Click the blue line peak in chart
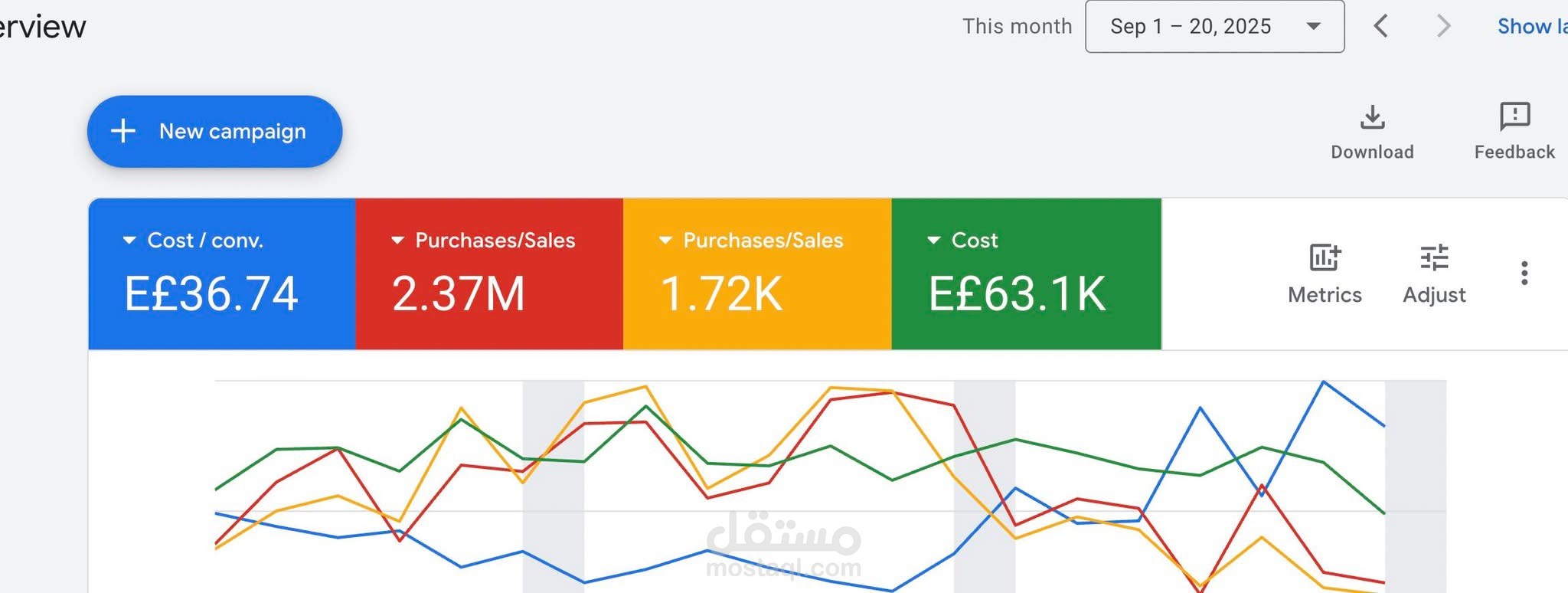 (1323, 382)
